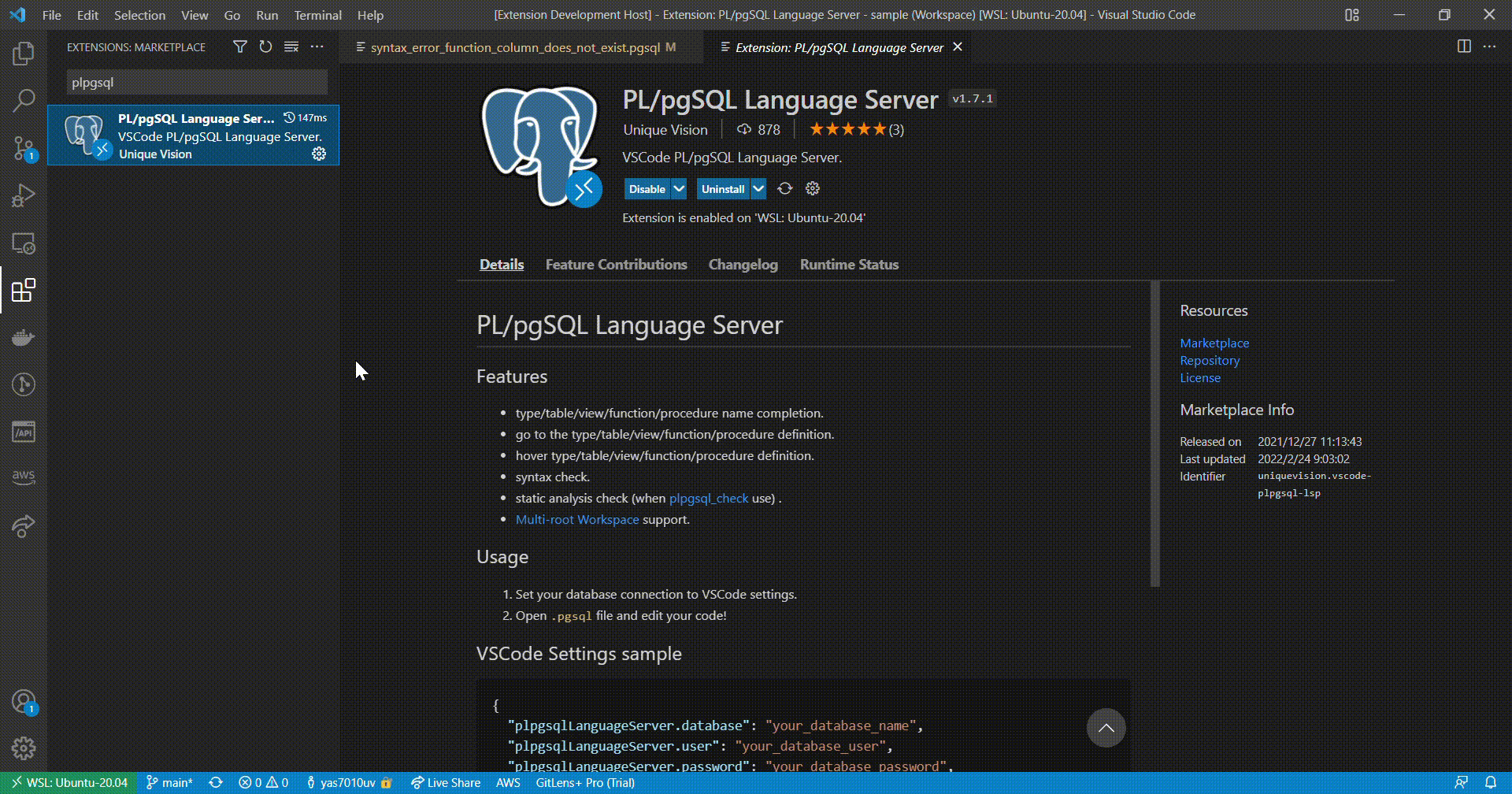Image resolution: width=1512 pixels, height=794 pixels.
Task: Open the GitLens view icon
Action: pyautogui.click(x=24, y=384)
